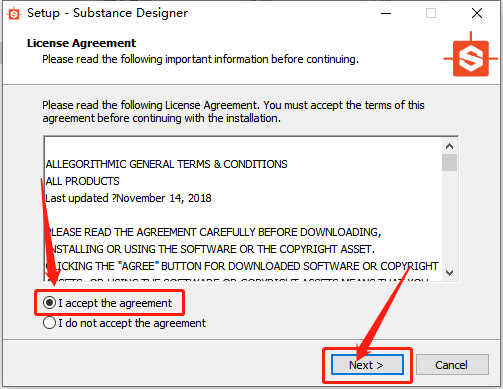Choose 'I do not accept the agreement'
Viewport: 503px width, 389px height.
[x=124, y=323]
